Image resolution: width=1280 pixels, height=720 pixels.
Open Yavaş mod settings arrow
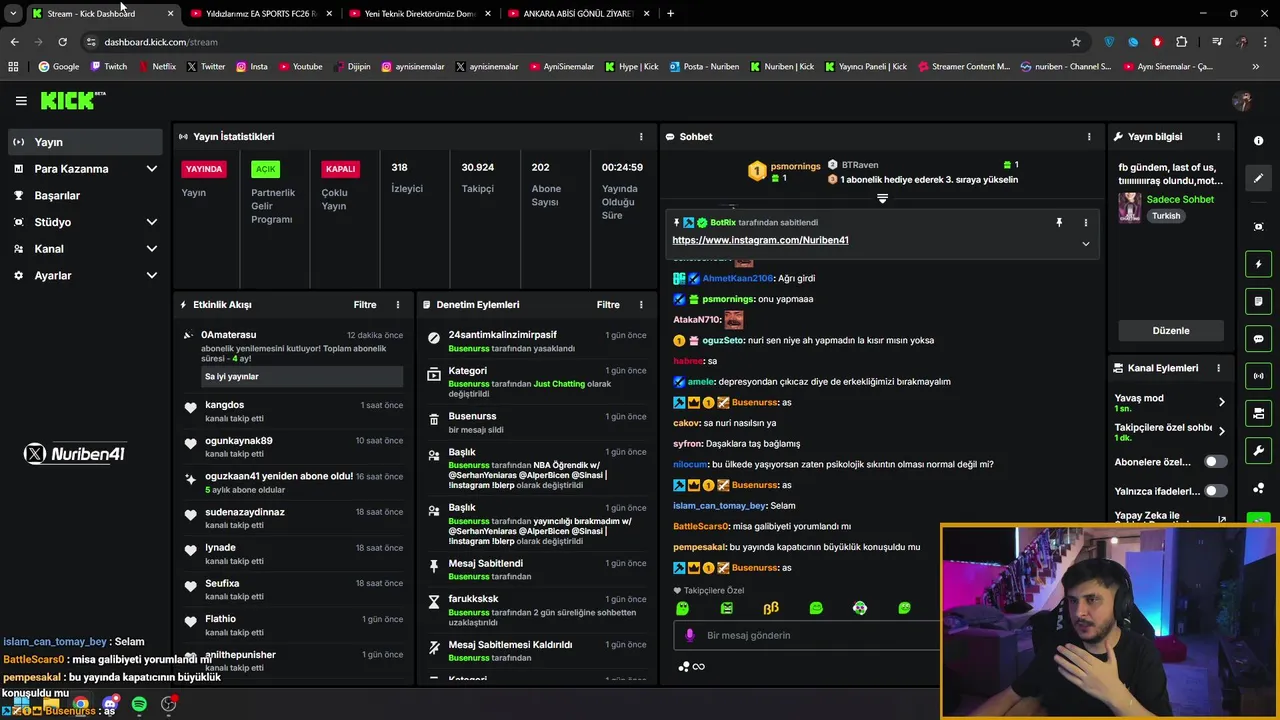click(1221, 402)
